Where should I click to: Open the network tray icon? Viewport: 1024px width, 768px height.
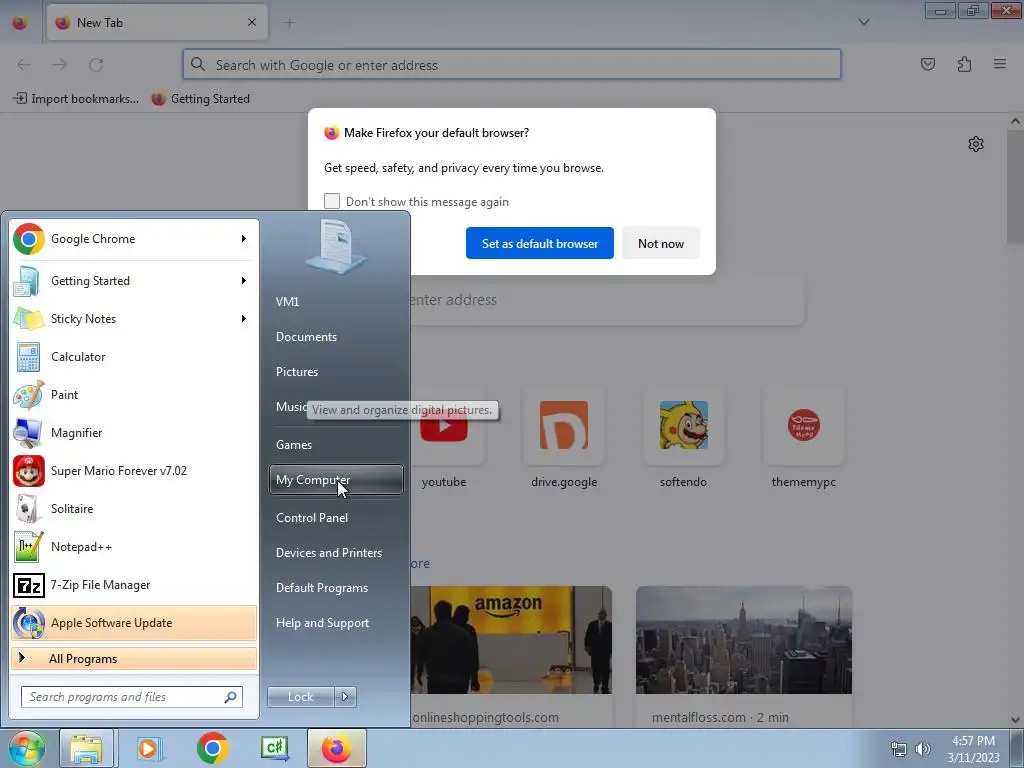click(899, 749)
